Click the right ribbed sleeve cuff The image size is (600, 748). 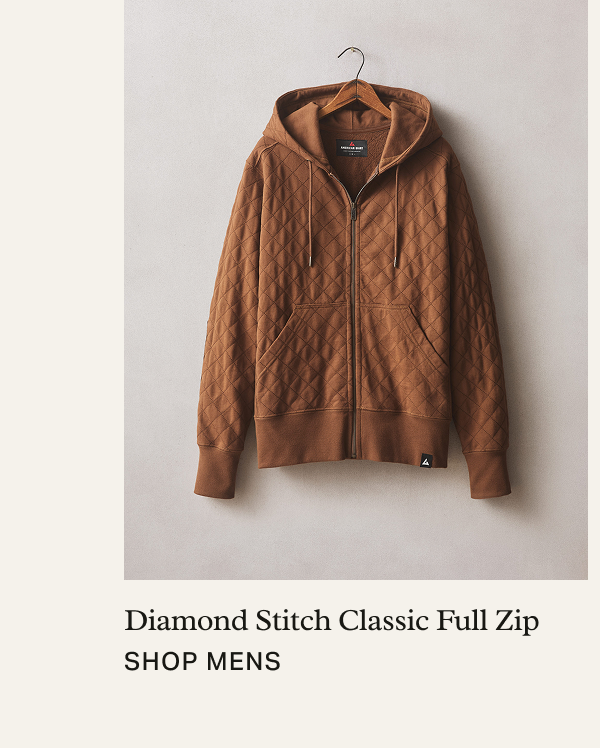coord(487,474)
